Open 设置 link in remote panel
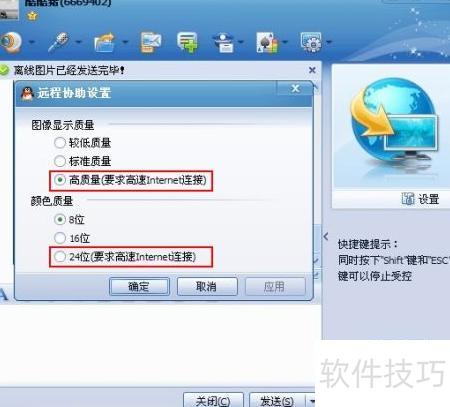This screenshot has width=450, height=407. [420, 199]
